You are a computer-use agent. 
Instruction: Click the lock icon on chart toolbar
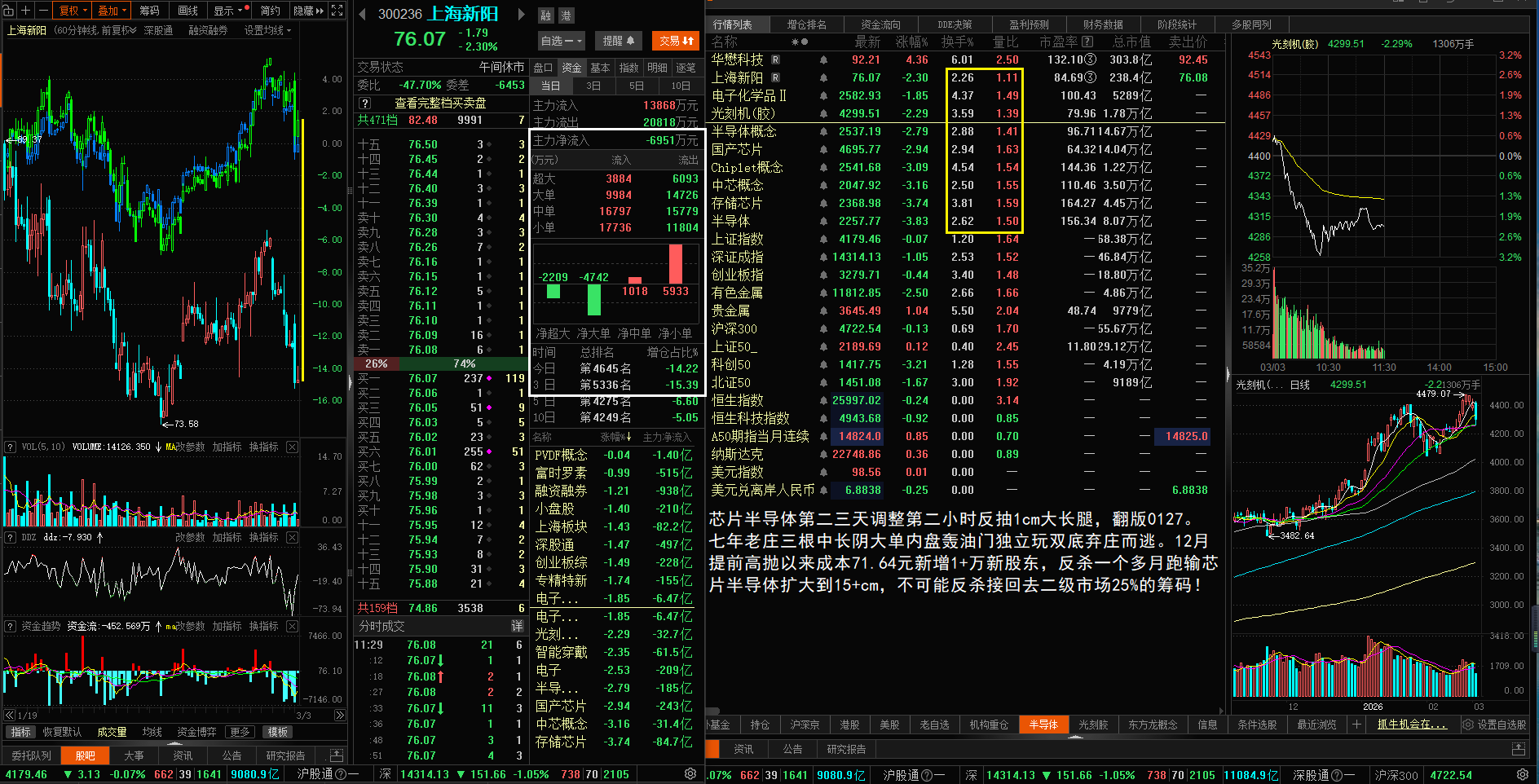pyautogui.click(x=8, y=11)
